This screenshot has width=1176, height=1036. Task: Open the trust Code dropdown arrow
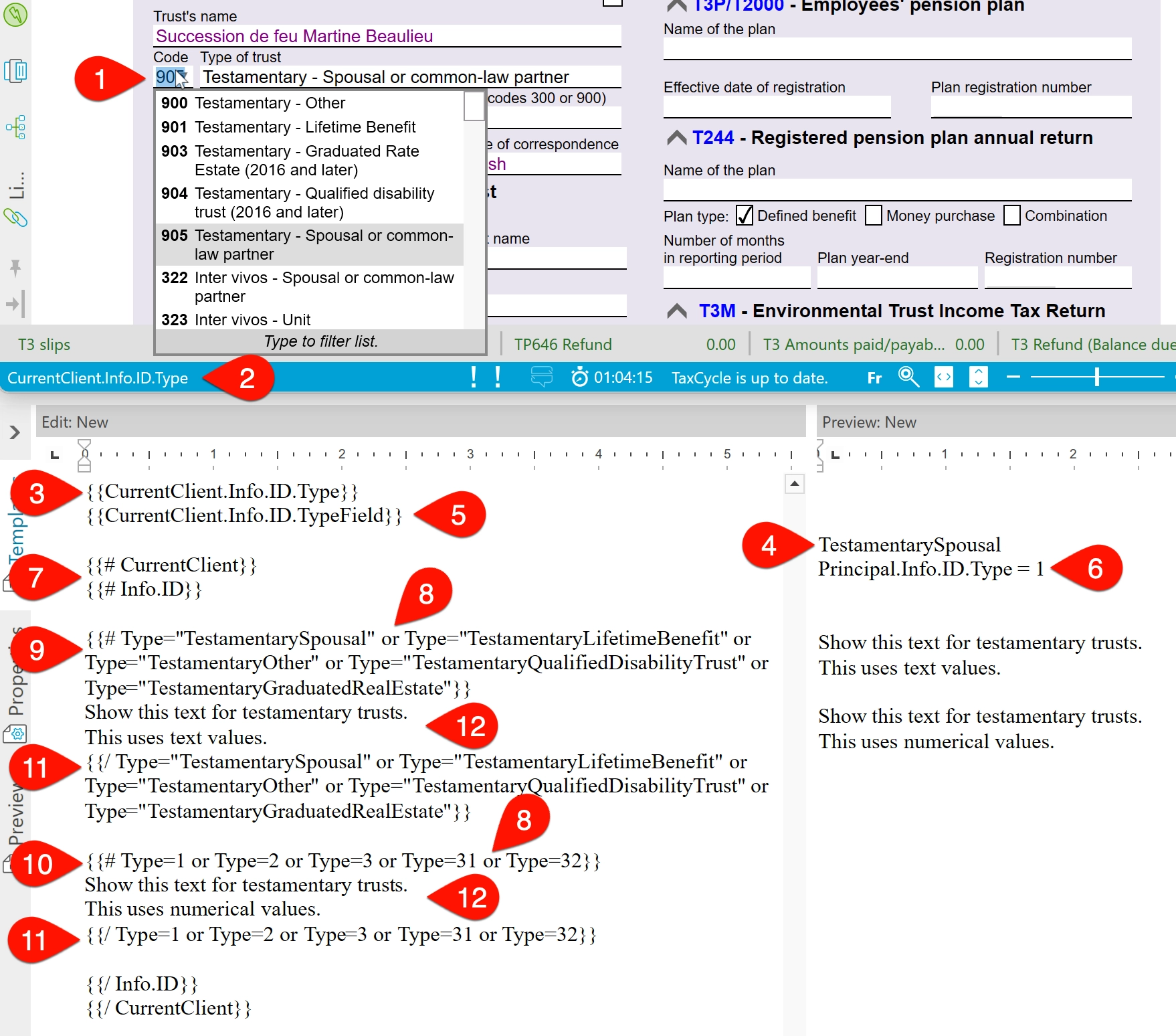[x=182, y=77]
